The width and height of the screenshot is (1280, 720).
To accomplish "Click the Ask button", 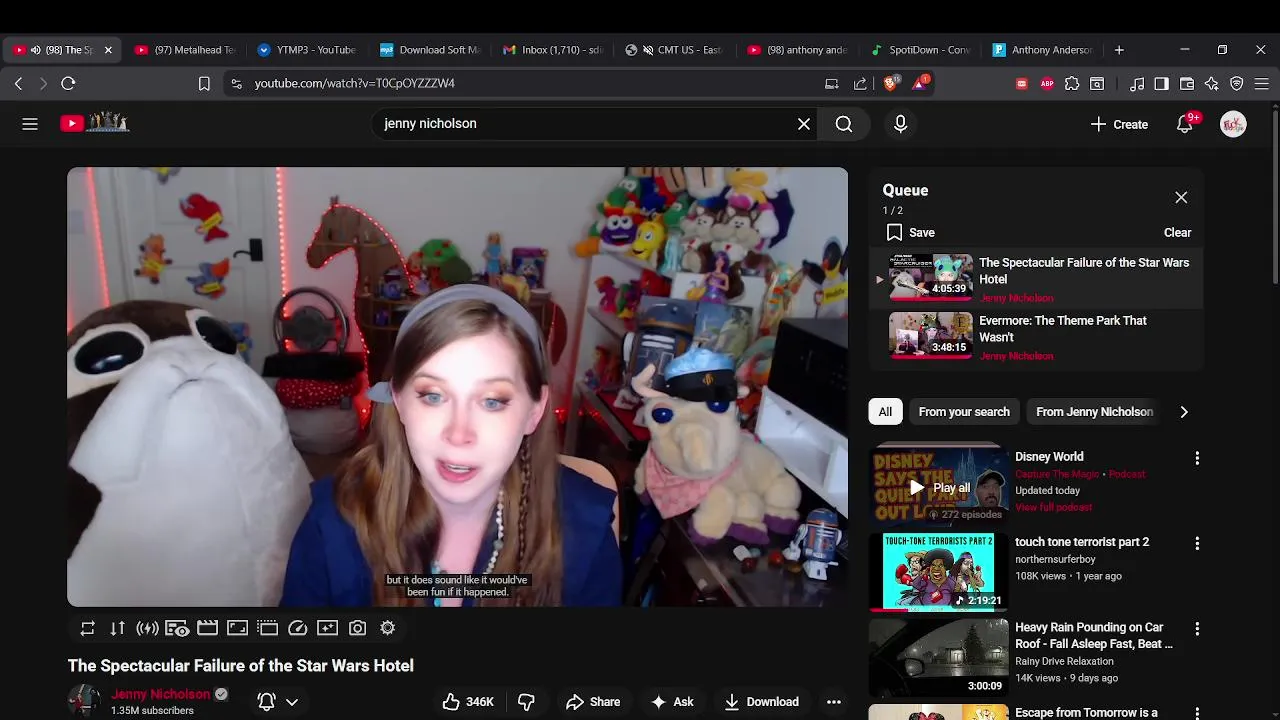I will pyautogui.click(x=672, y=702).
